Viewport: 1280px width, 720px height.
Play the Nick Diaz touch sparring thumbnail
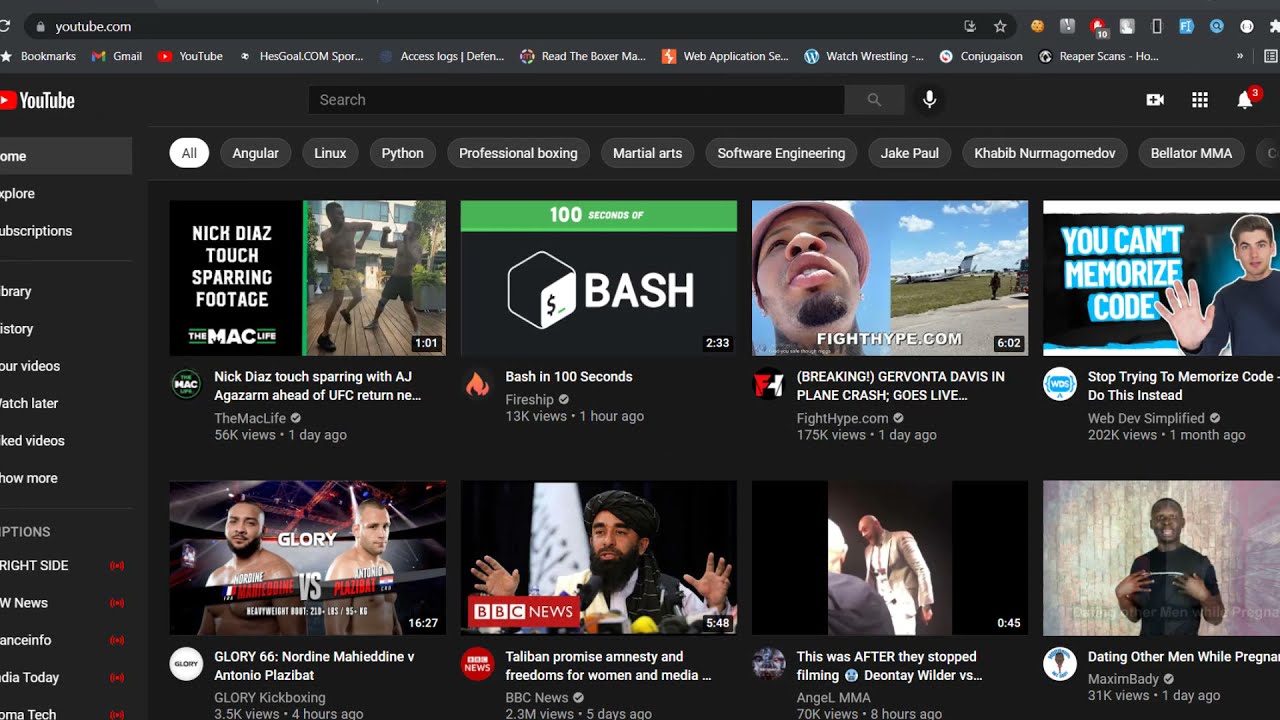(x=308, y=278)
